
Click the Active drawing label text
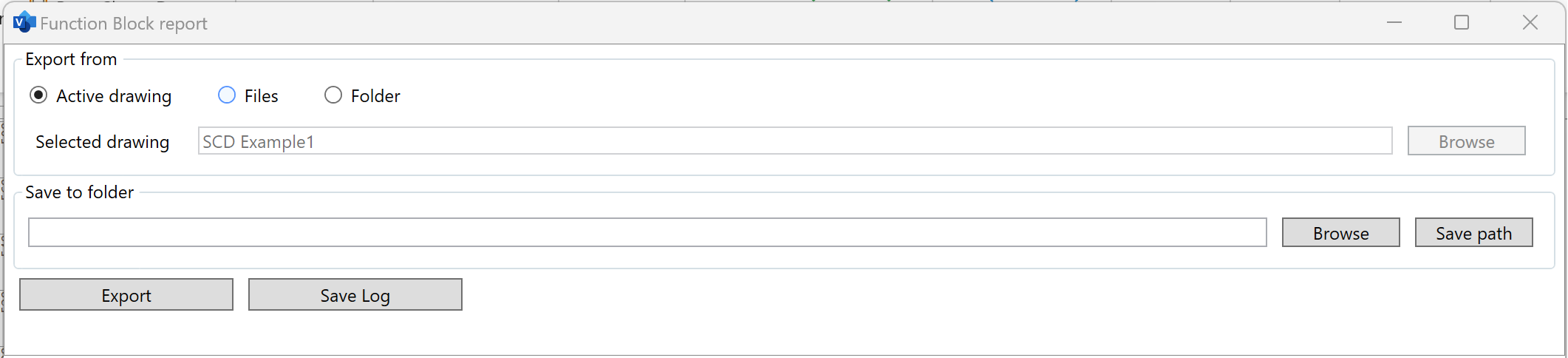pos(114,96)
